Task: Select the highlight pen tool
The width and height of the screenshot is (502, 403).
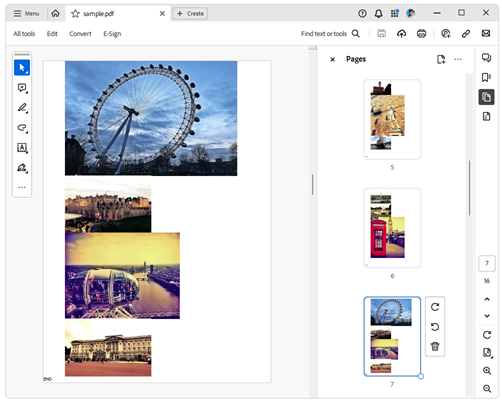Action: 22,108
